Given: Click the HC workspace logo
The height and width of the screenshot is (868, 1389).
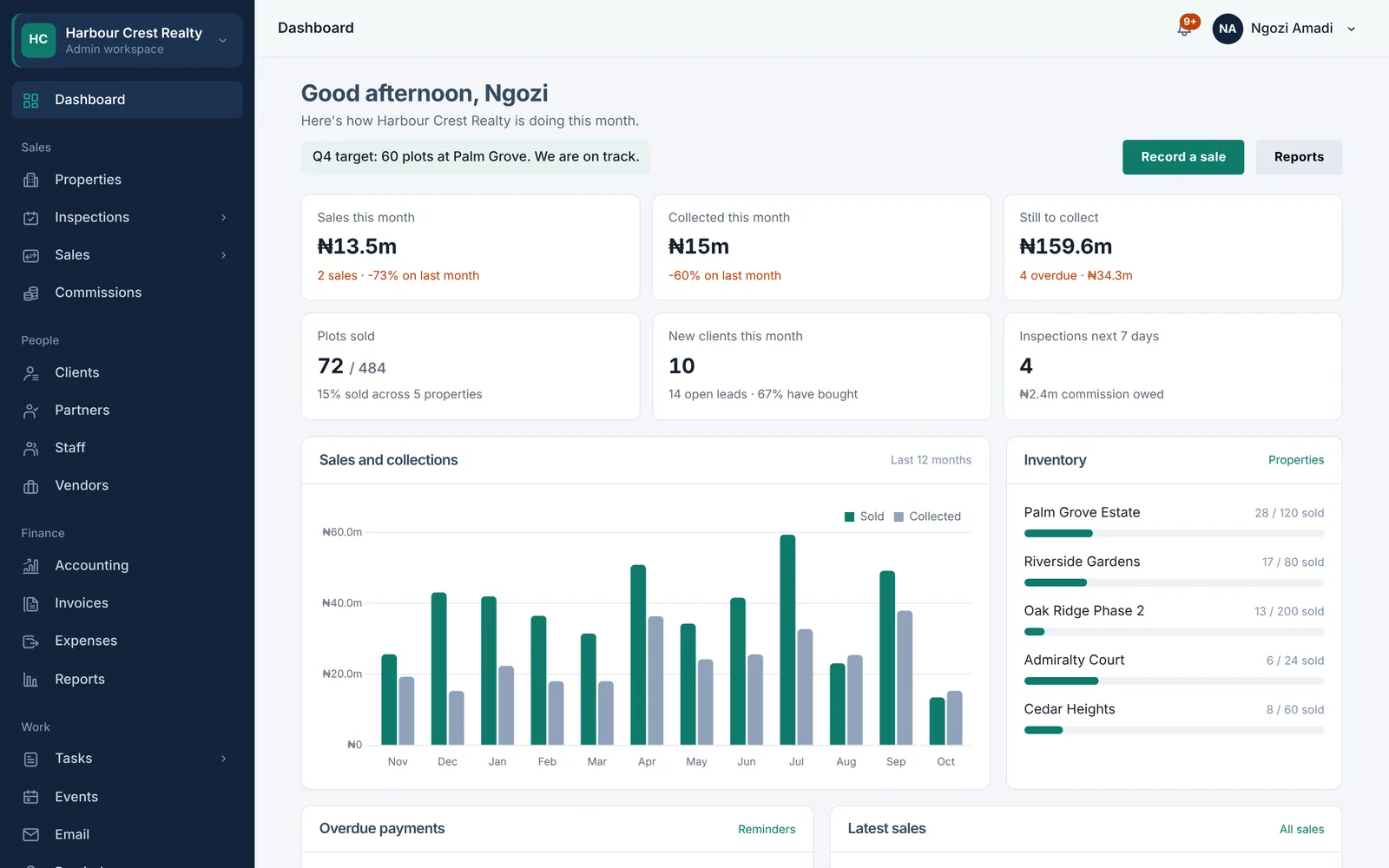Looking at the screenshot, I should tap(38, 40).
